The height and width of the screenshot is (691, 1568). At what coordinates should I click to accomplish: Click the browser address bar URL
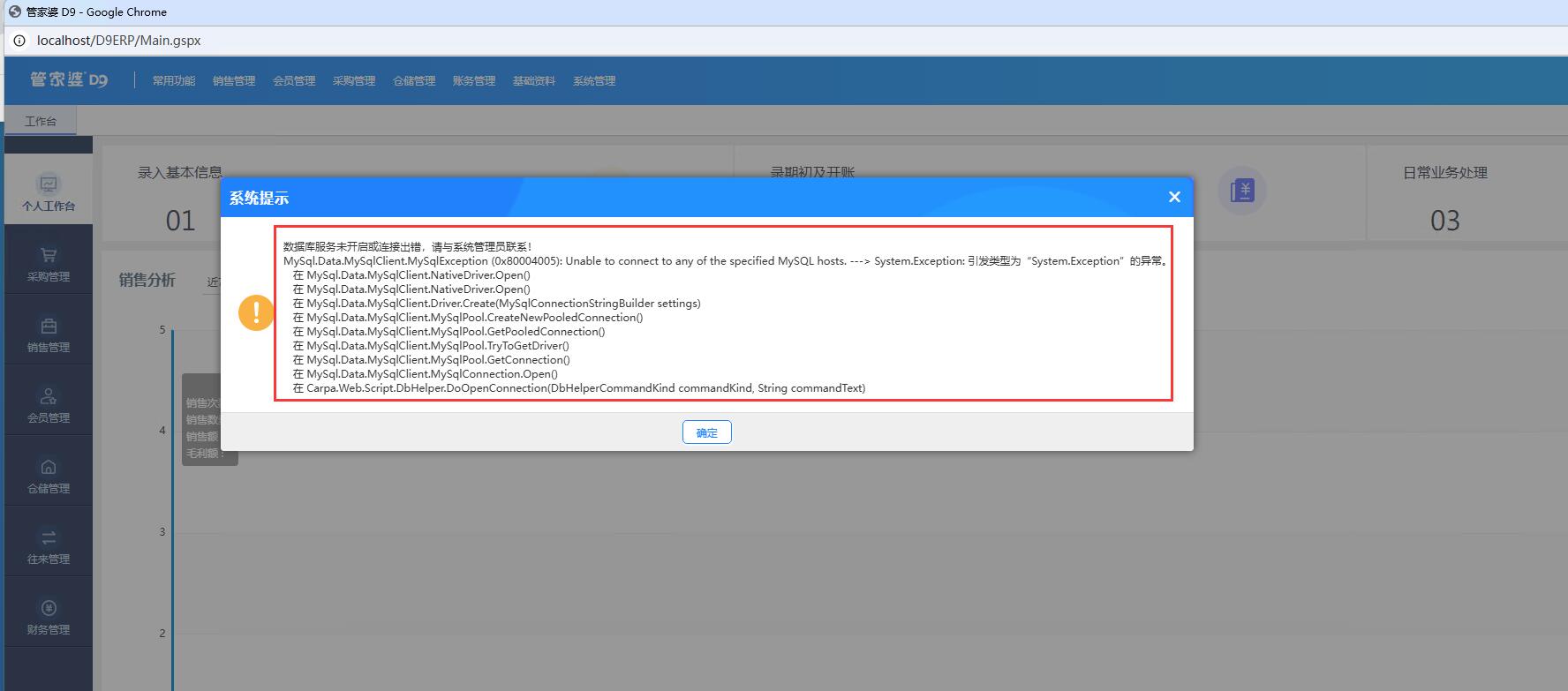[x=119, y=41]
